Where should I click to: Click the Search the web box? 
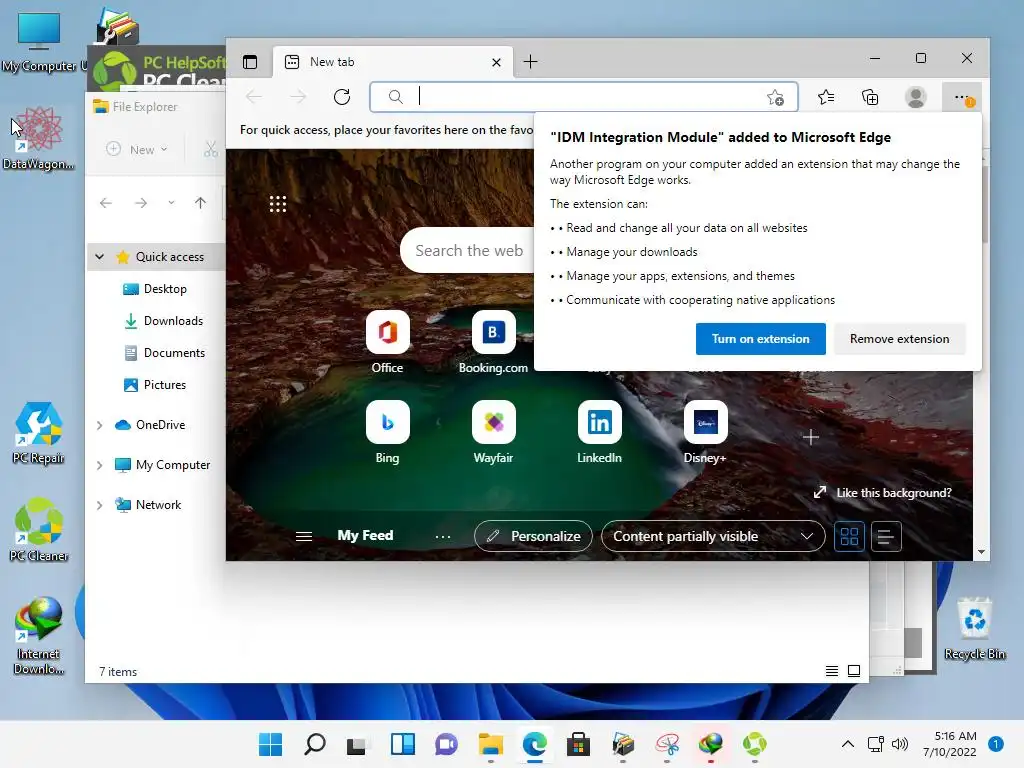pyautogui.click(x=468, y=251)
